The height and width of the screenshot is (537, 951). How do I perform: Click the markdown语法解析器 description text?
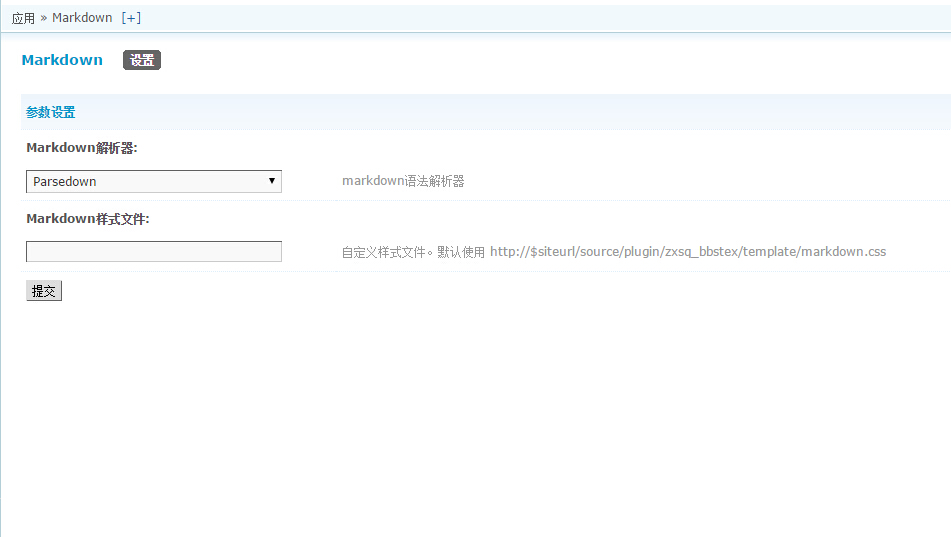[x=403, y=181]
